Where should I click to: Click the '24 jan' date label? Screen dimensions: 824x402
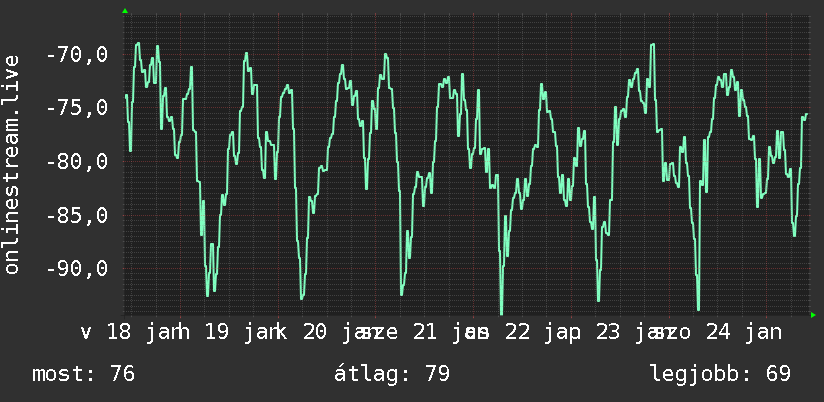744,332
